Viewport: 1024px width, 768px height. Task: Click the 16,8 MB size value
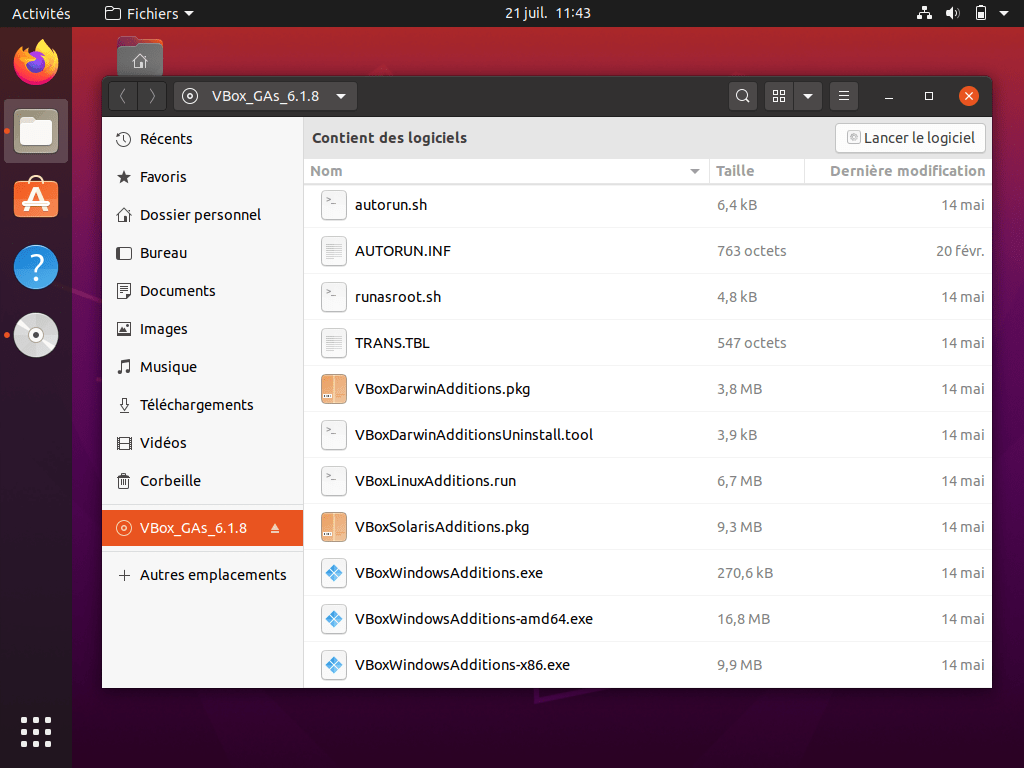point(744,618)
